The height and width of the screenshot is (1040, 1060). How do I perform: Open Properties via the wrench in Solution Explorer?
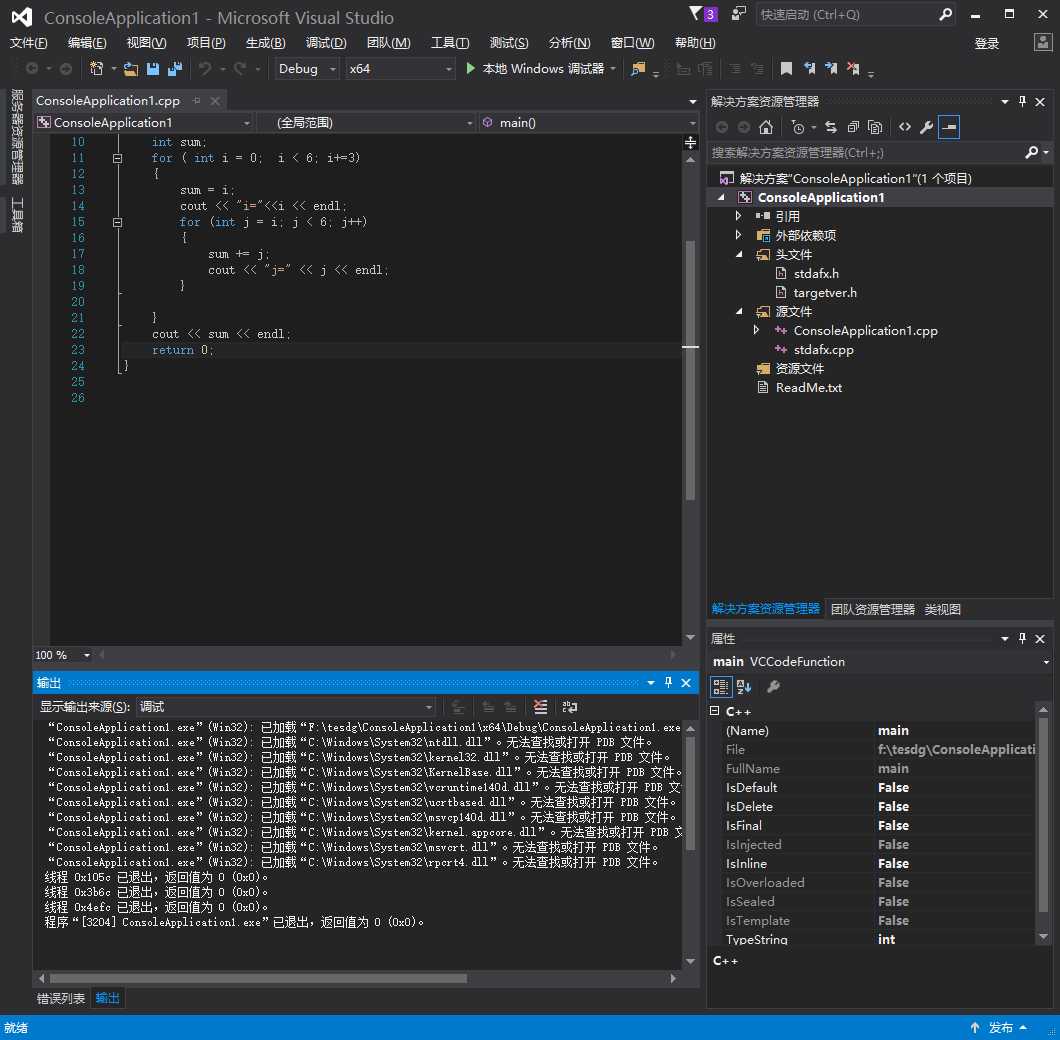[x=927, y=127]
